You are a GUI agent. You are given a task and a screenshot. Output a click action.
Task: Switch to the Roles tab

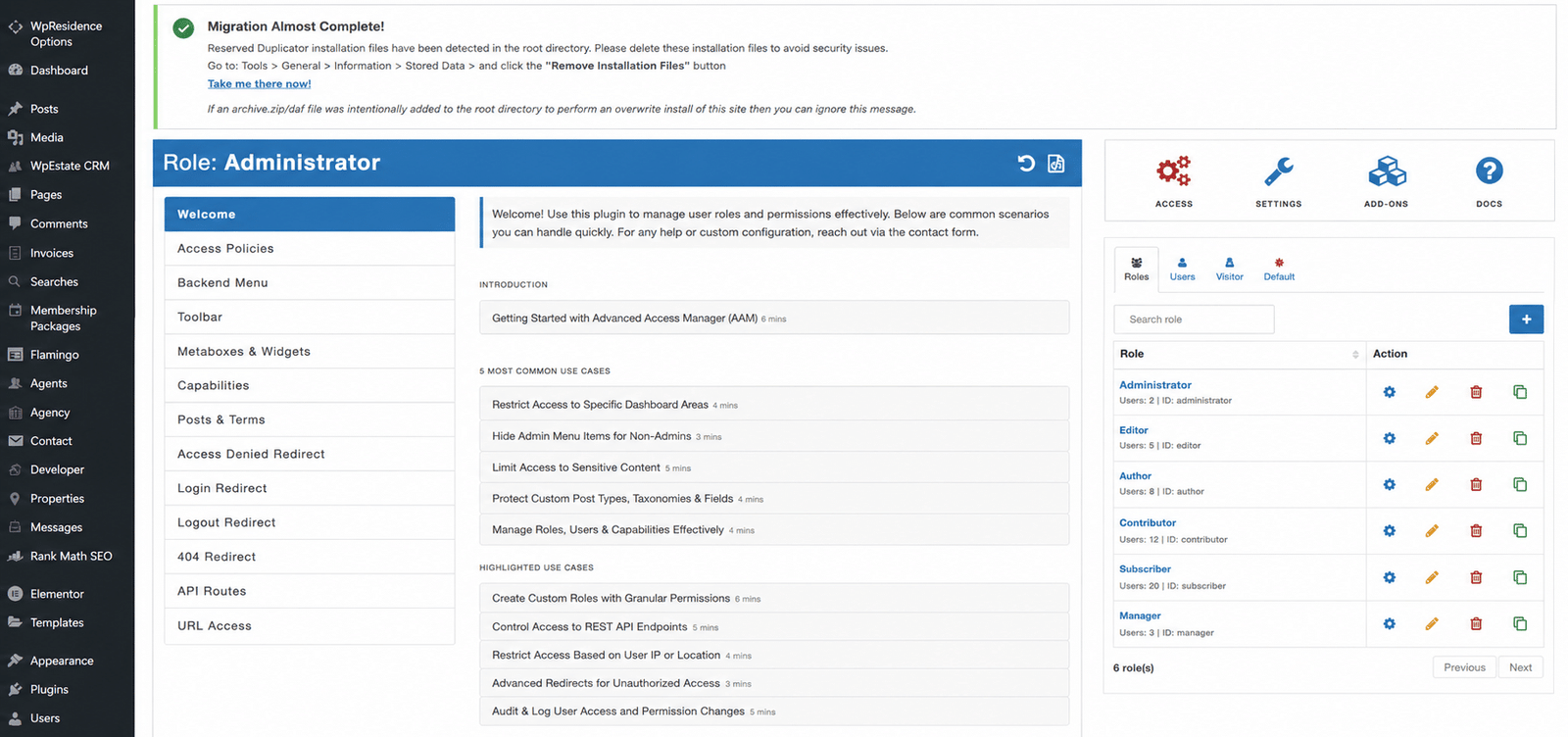pos(1137,269)
